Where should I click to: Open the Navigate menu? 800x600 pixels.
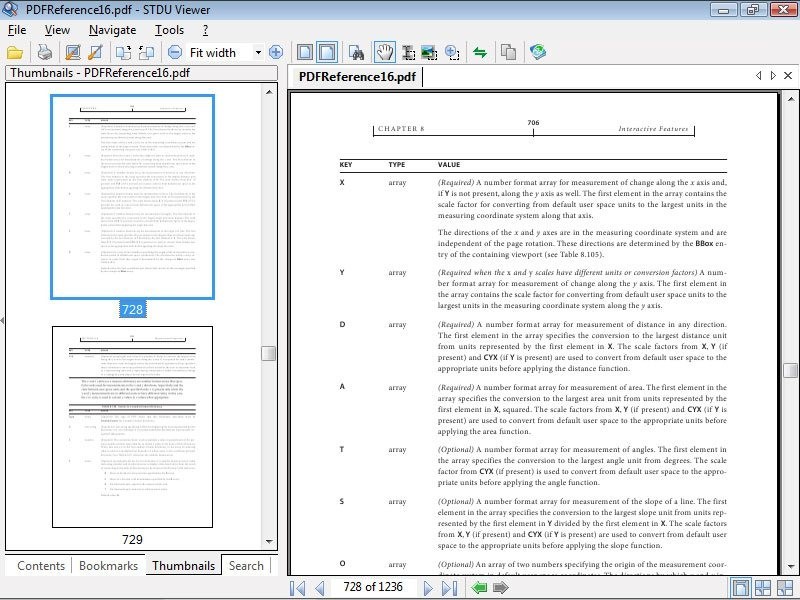(x=112, y=30)
